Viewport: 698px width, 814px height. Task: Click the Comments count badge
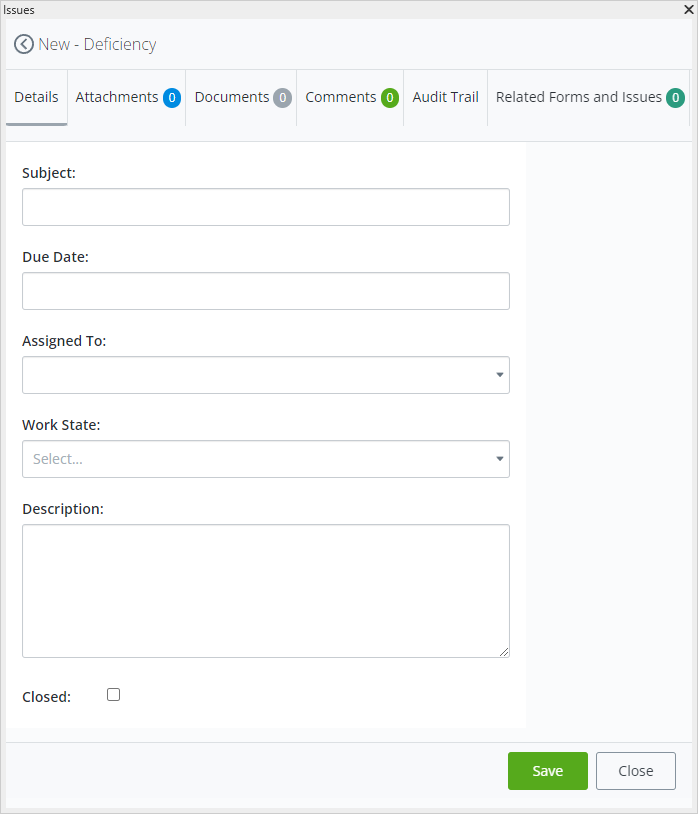(x=390, y=98)
